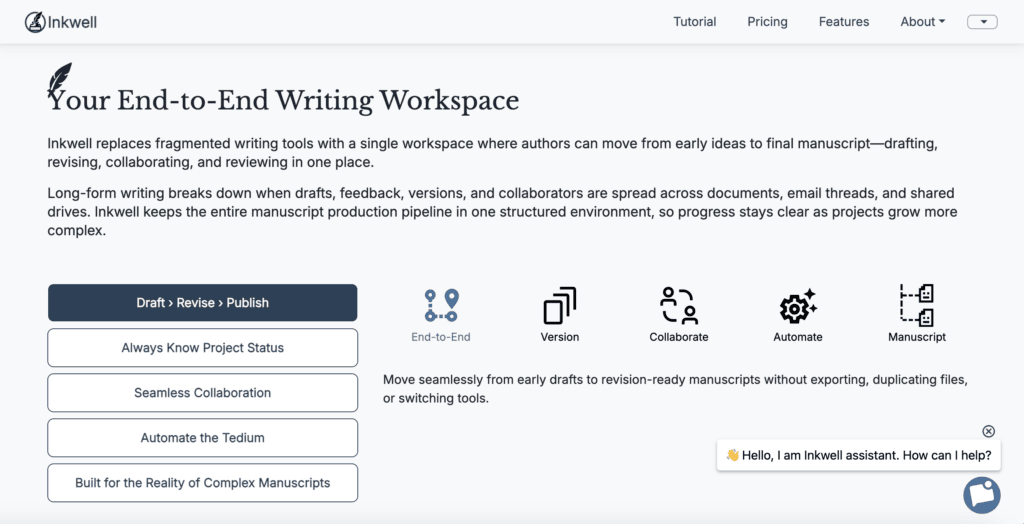Select the Automate gear icon
The image size is (1024, 524).
click(798, 305)
